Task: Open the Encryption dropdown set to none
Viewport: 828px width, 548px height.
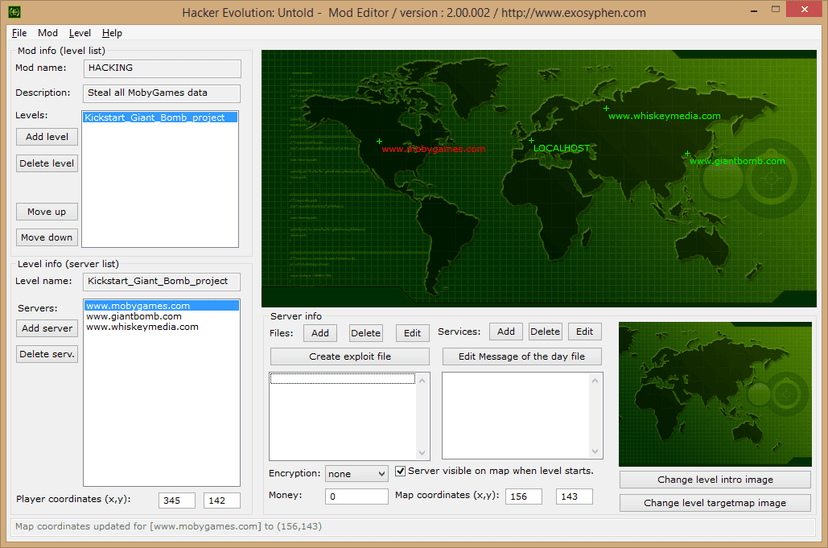Action: [x=356, y=474]
